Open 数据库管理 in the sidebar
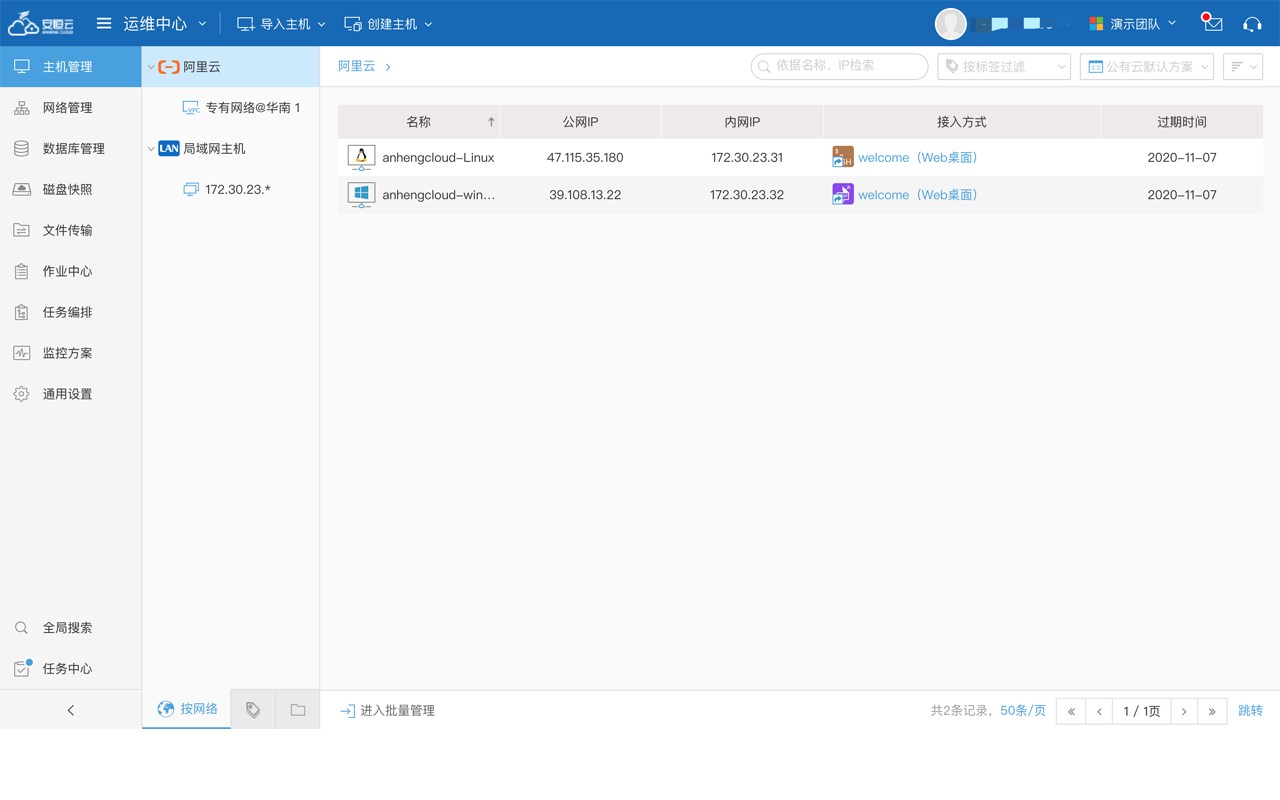 pyautogui.click(x=70, y=149)
